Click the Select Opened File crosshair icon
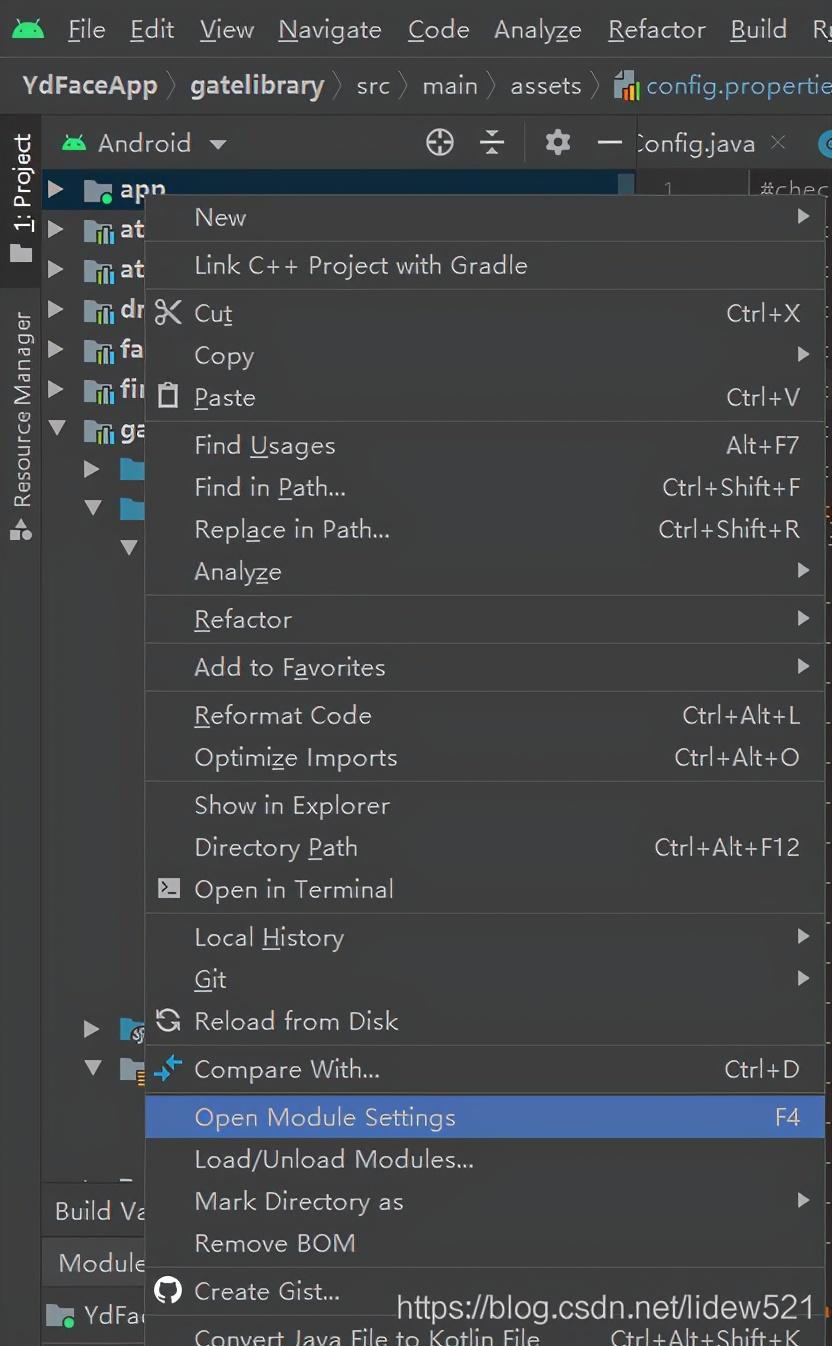Screen dimensions: 832x1346 click(439, 143)
